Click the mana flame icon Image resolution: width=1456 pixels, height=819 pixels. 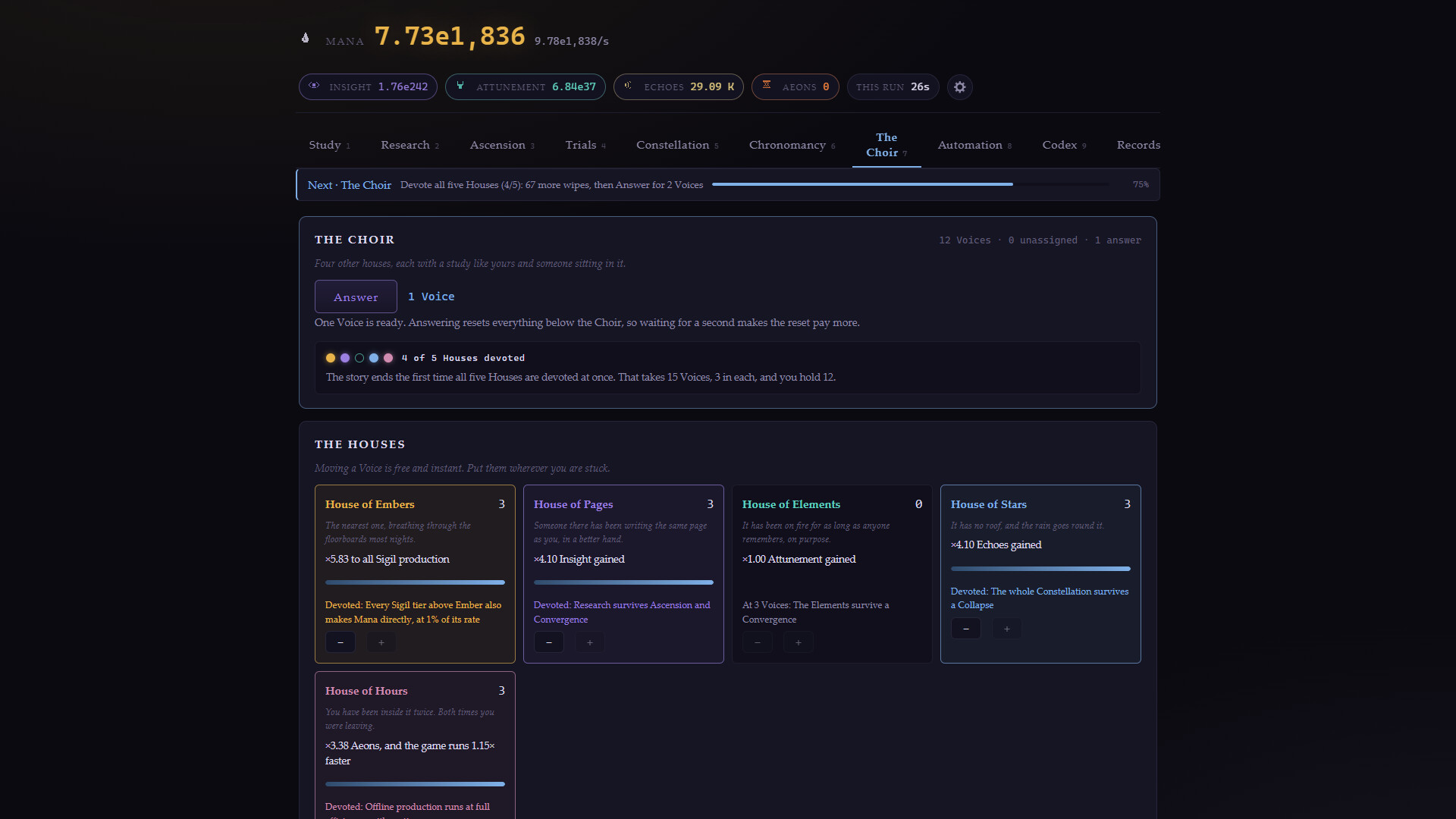[x=306, y=38]
